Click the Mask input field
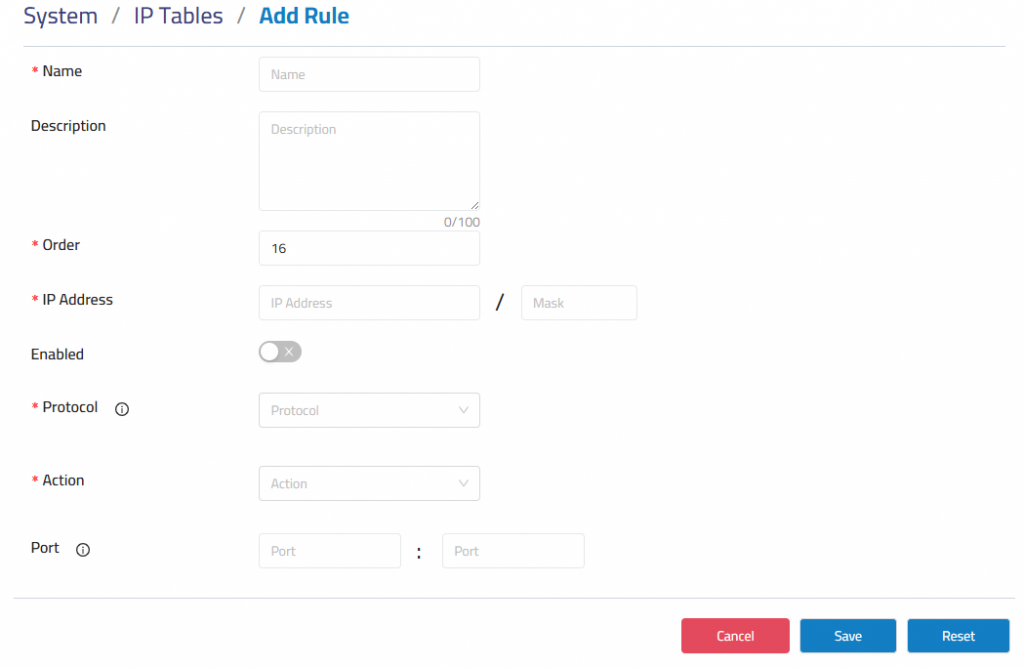The image size is (1024, 668). (579, 303)
